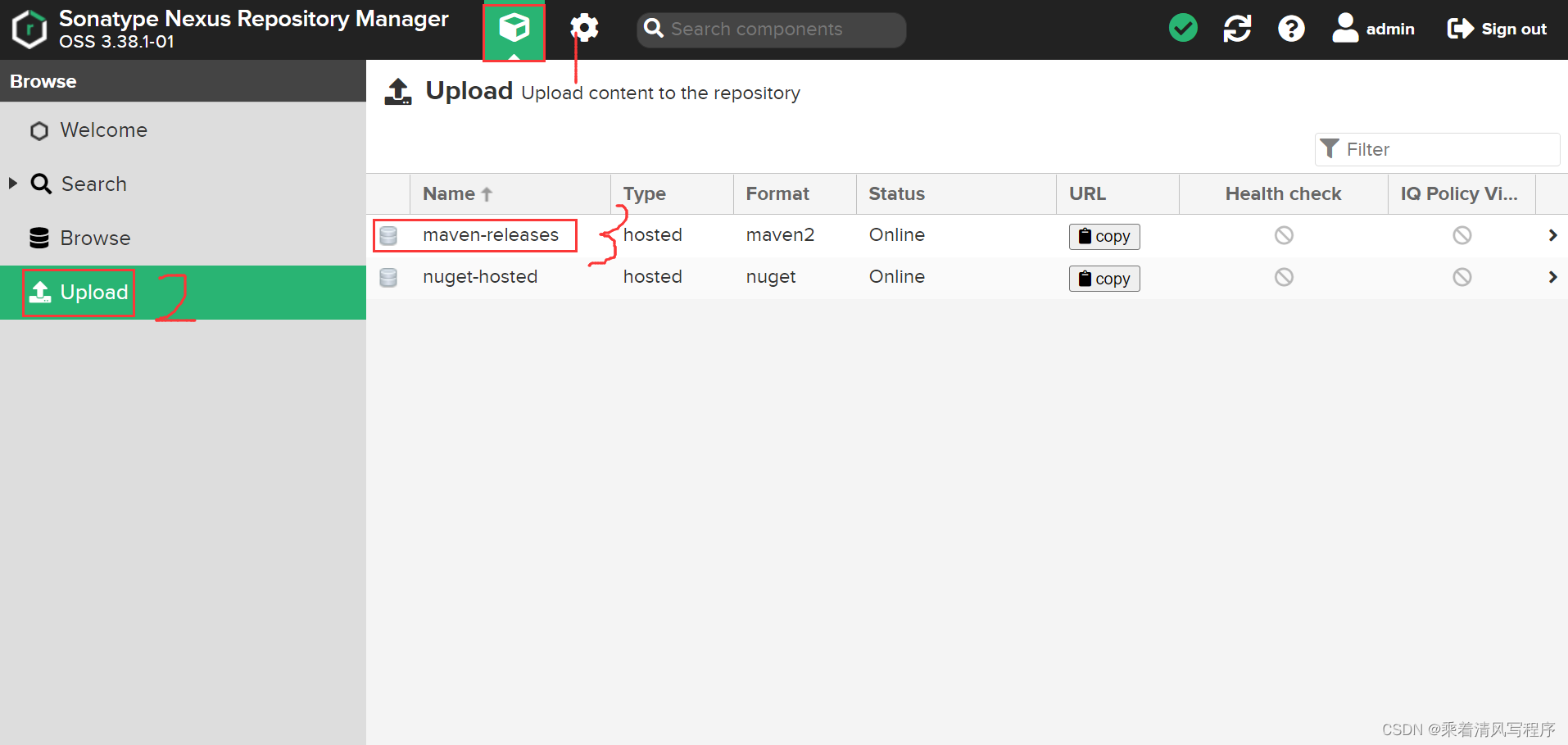Click maven-releases IQ policy disabled icon

click(1462, 235)
